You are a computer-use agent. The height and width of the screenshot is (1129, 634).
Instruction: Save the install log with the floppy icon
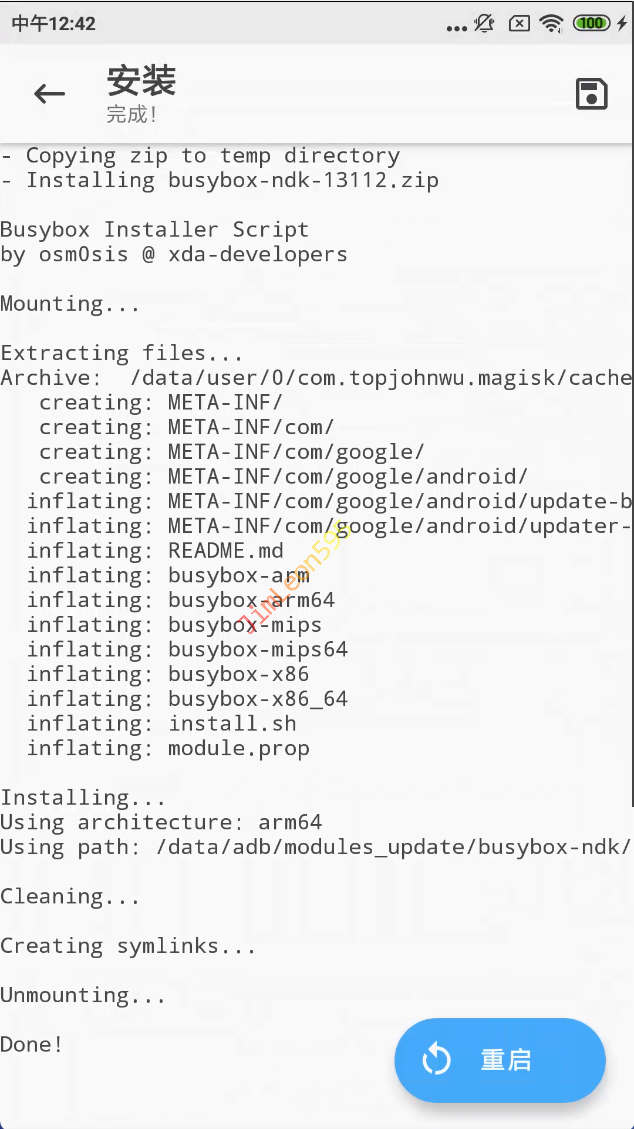(592, 94)
